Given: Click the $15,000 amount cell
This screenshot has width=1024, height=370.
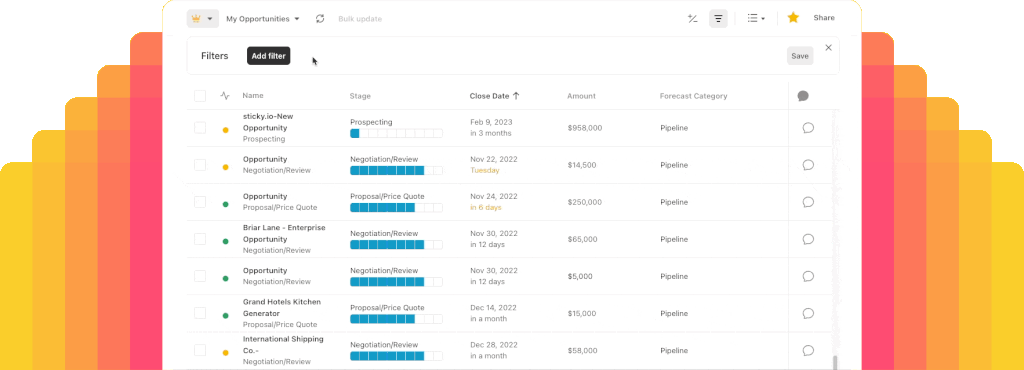Looking at the screenshot, I should coord(582,313).
